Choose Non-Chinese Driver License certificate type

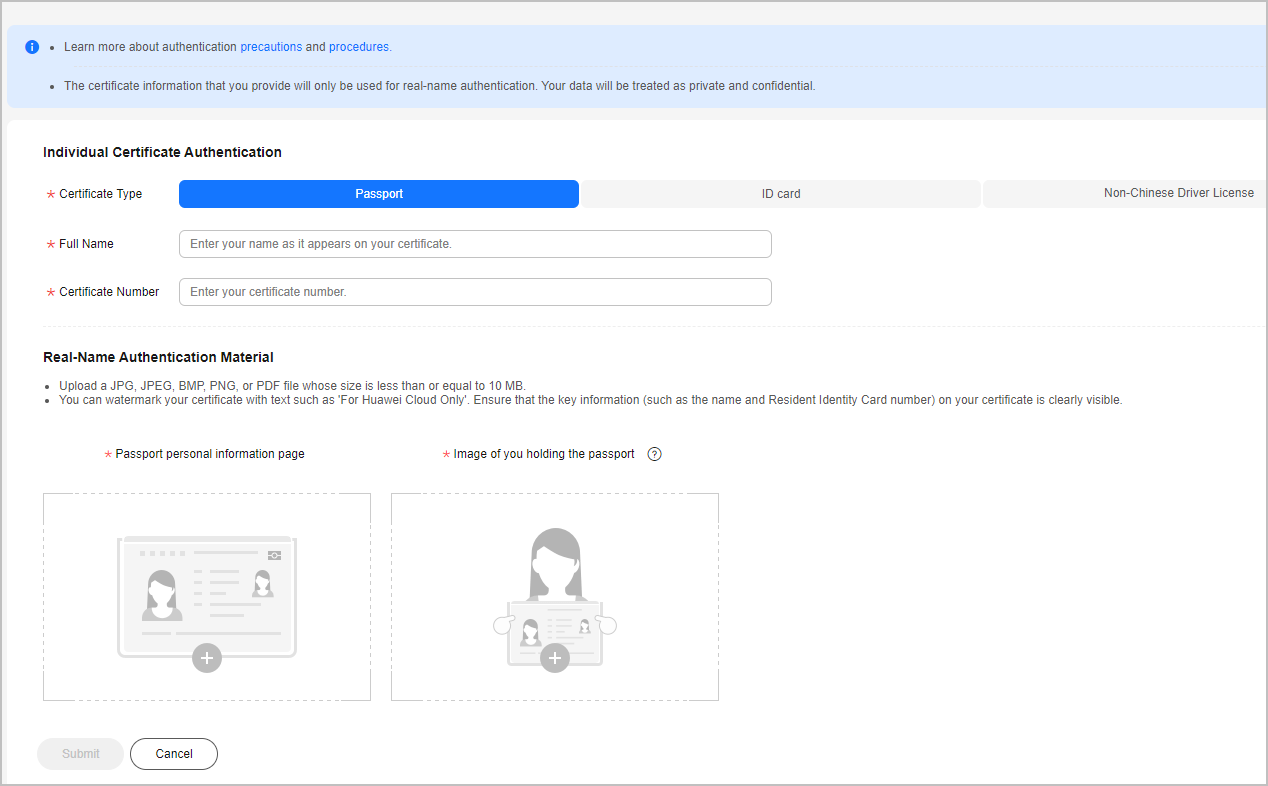[1125, 194]
